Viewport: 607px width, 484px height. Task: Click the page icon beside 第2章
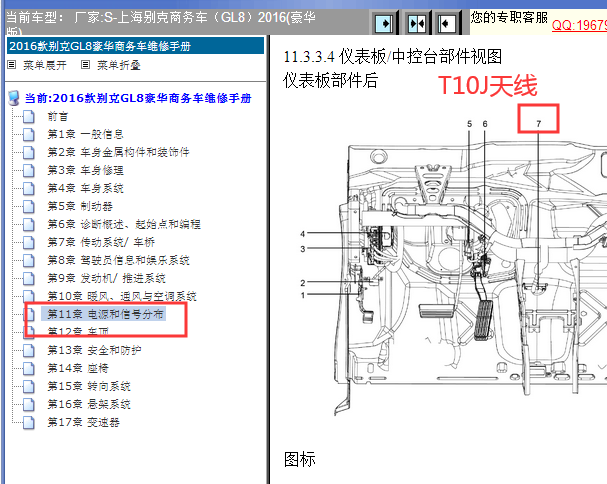29,152
